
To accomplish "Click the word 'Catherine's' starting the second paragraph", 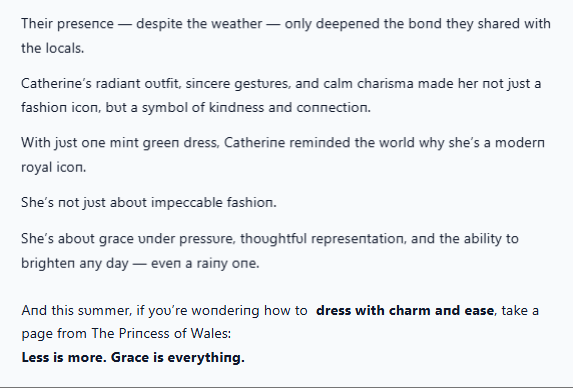I will tap(56, 84).
